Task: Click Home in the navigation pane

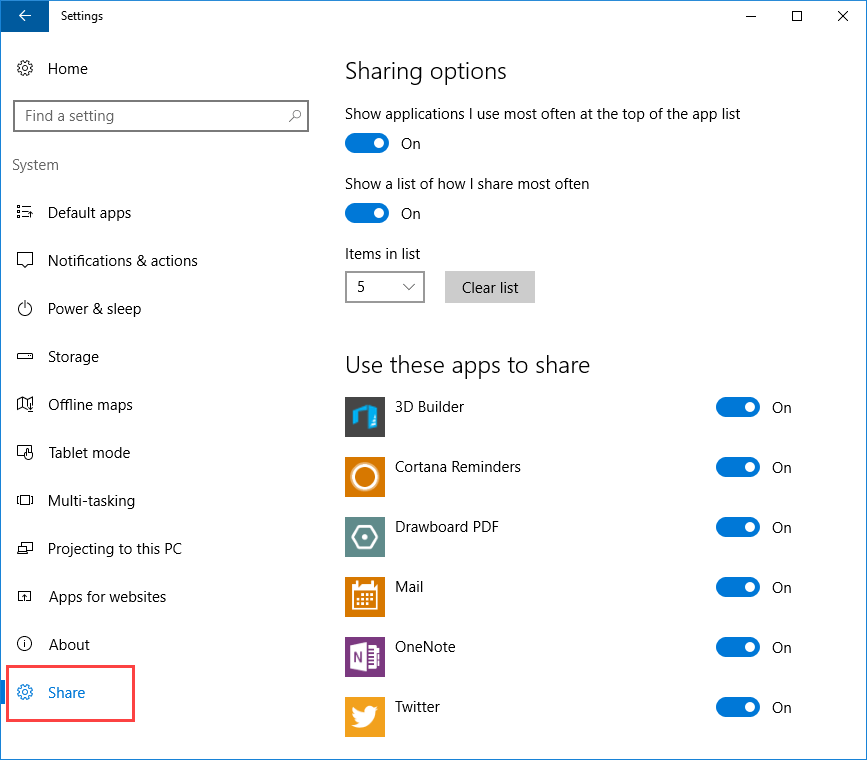Action: [x=66, y=68]
